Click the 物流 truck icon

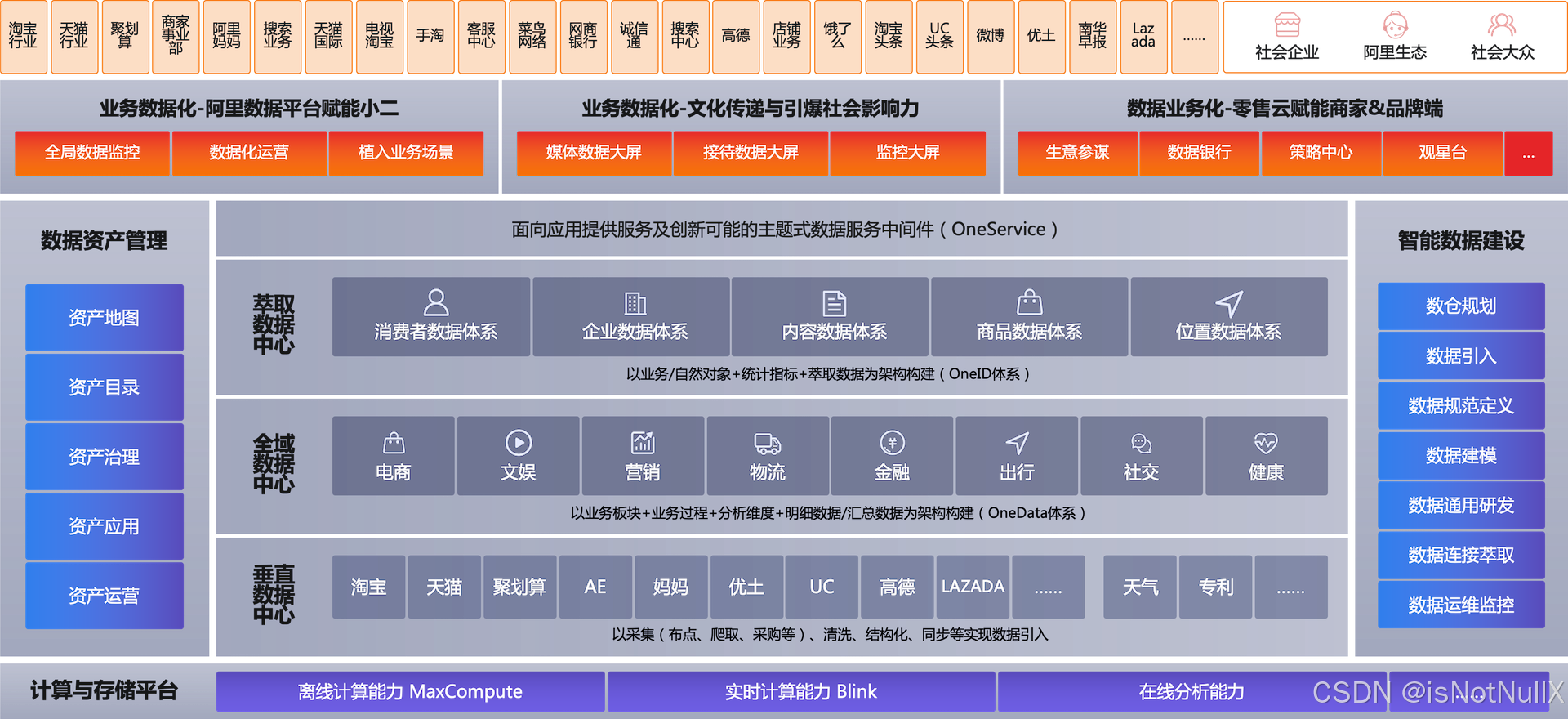(768, 444)
